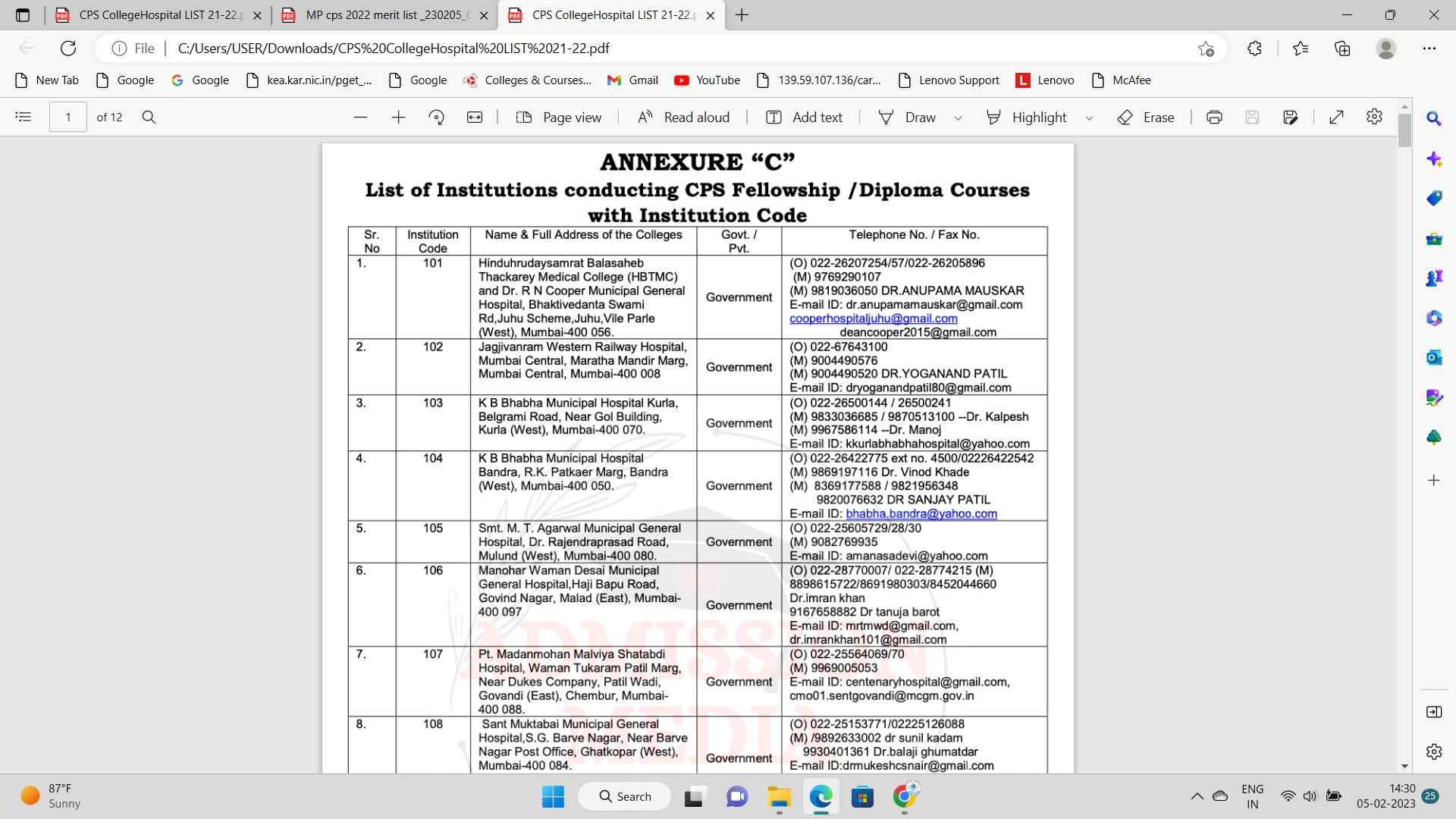Screen dimensions: 1456x819
Task: Open Games icon in sidebar
Action: 1433,278
